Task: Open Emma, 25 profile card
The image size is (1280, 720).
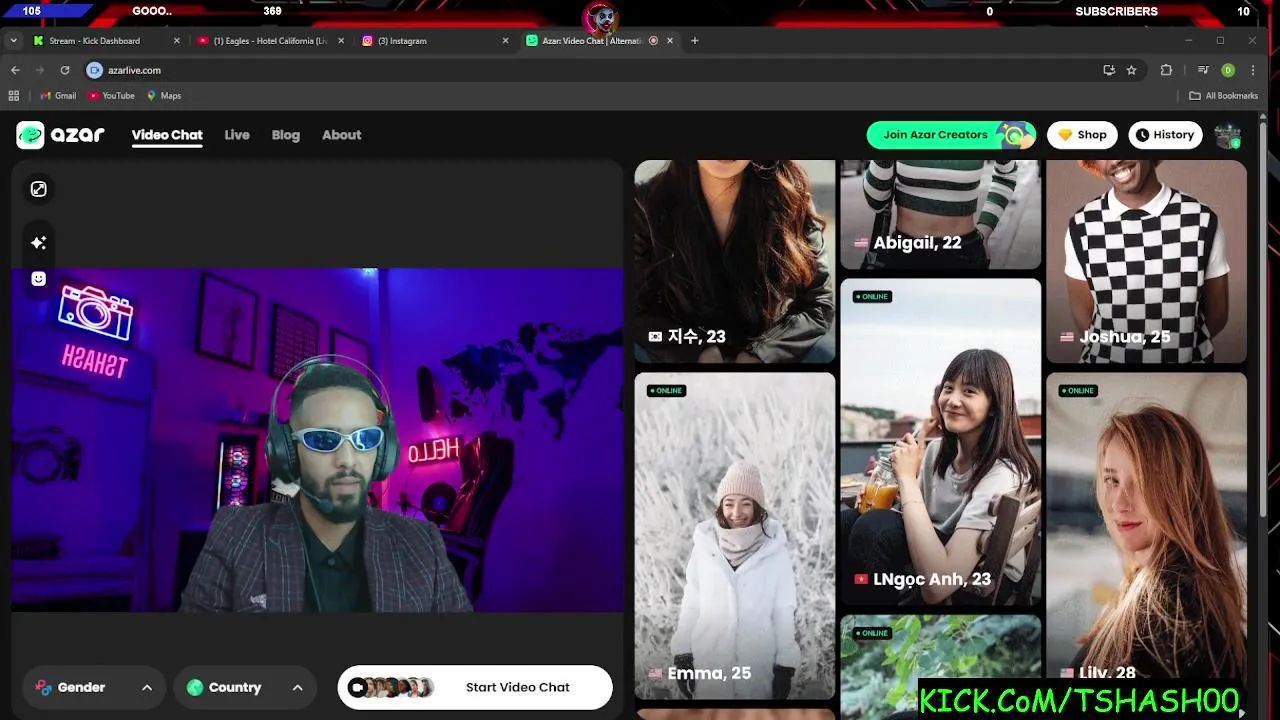Action: [735, 536]
